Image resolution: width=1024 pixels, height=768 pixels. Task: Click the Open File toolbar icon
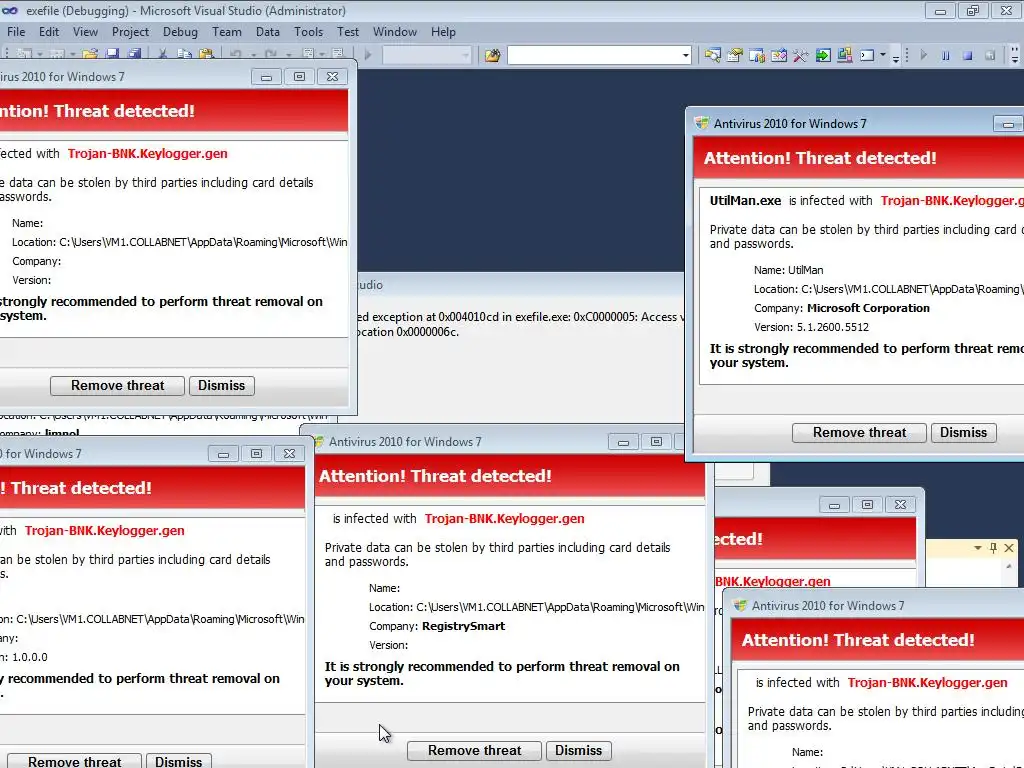tap(90, 54)
